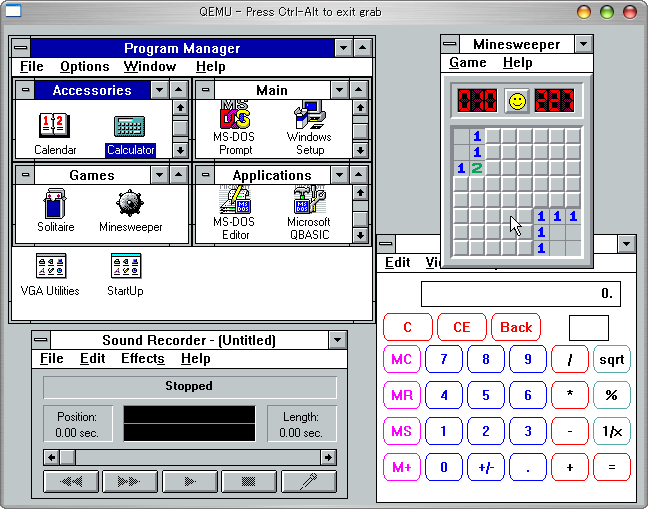Click the Stopped status label
Screen dimensions: 648x509
point(189,386)
